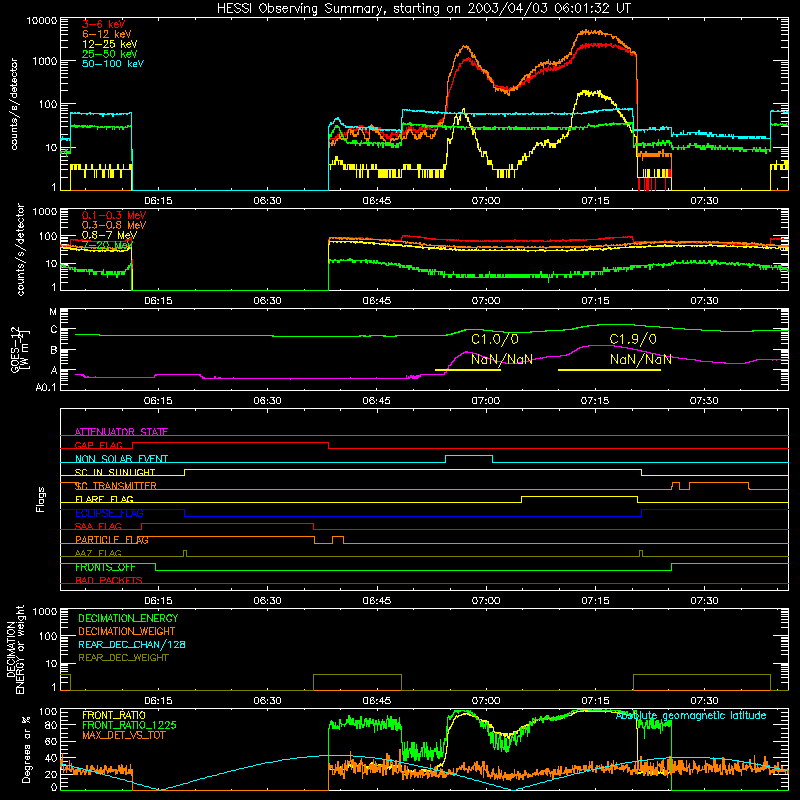Select the orange 6-12 keV legend label
This screenshot has height=800, width=800.
[x=106, y=34]
